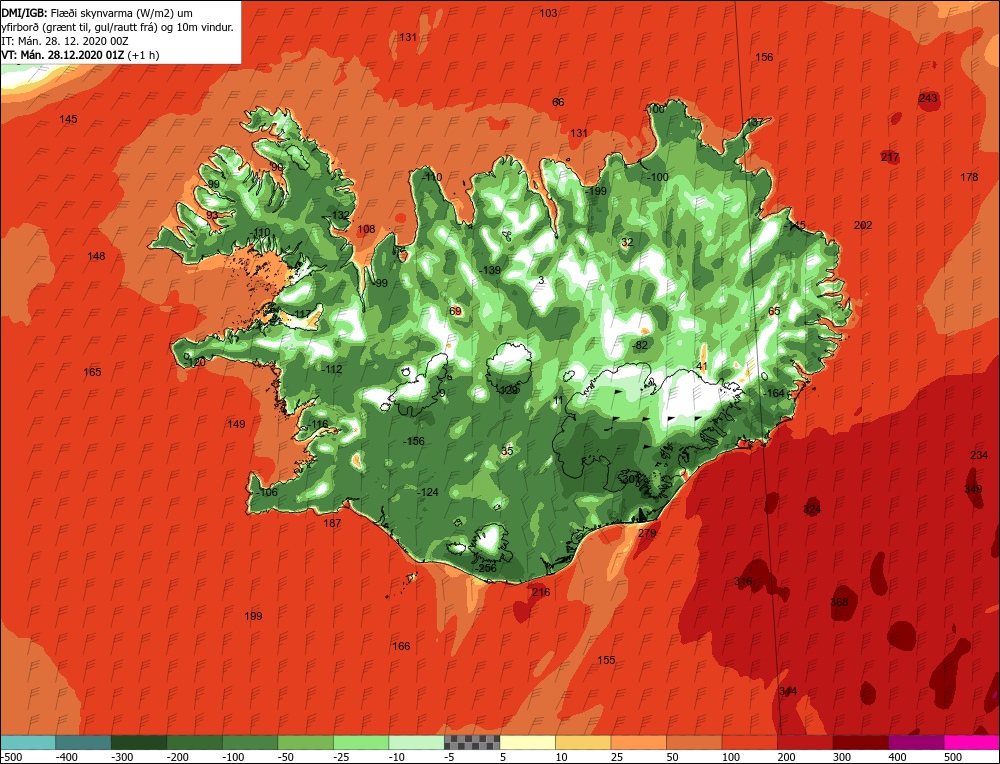The width and height of the screenshot is (1000, 764).
Task: Click the dark teal legend swatch between -400 and -300
Action: (x=83, y=742)
